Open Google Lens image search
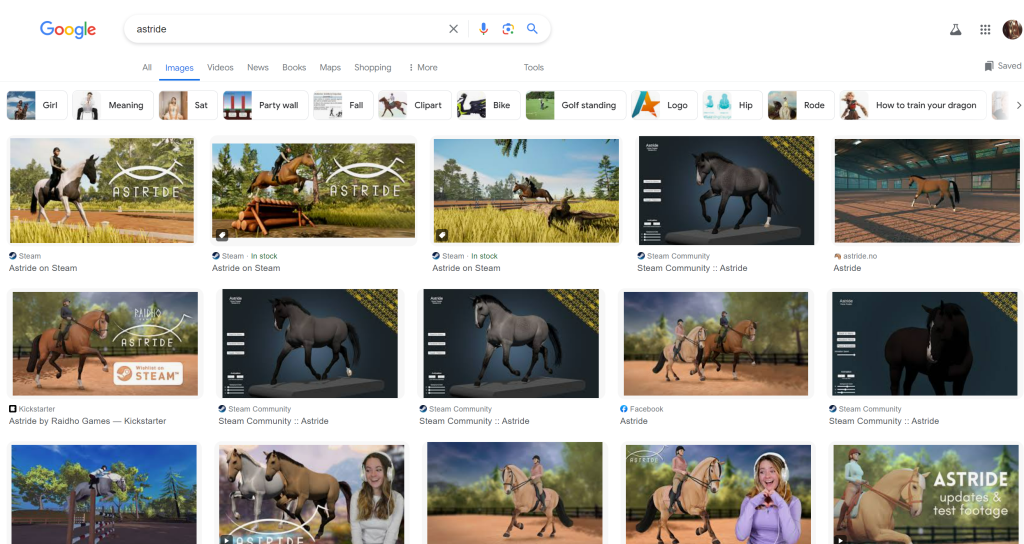 pos(508,29)
